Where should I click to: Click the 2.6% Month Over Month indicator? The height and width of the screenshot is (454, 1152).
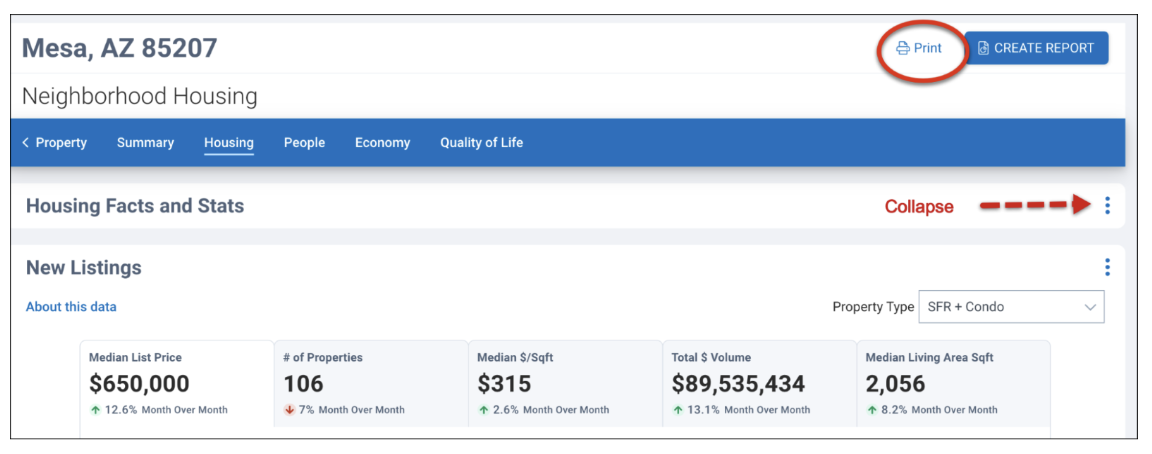tap(543, 410)
